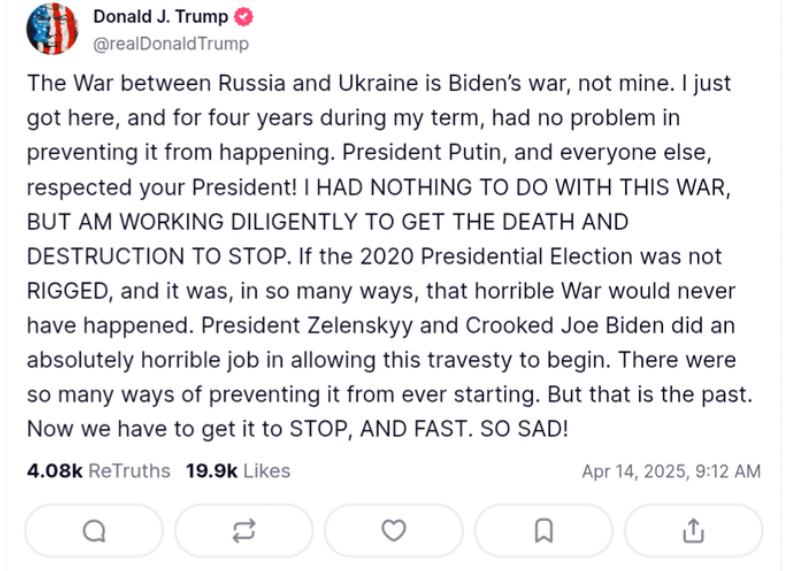Image resolution: width=801 pixels, height=571 pixels.
Task: Bookmark this post
Action: coord(543,531)
